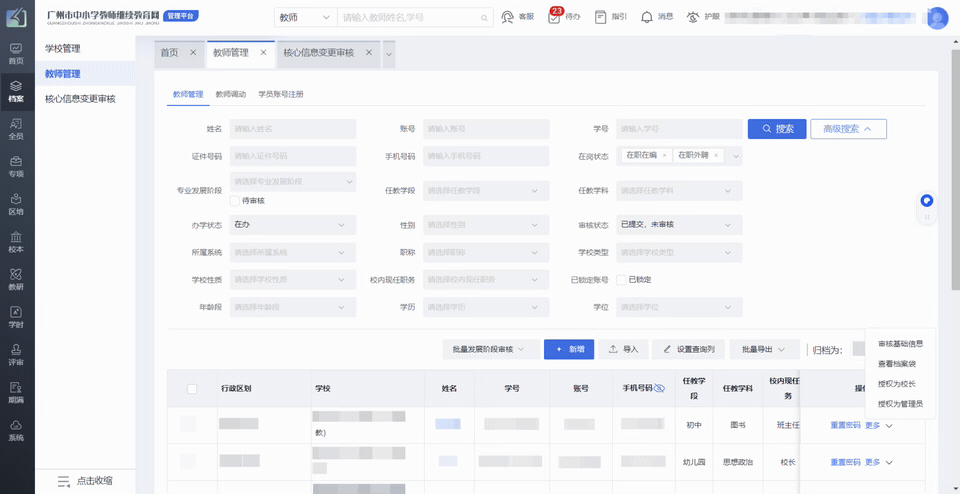The image size is (960, 494).
Task: Check the 待审核 checkbox
Action: pyautogui.click(x=235, y=201)
